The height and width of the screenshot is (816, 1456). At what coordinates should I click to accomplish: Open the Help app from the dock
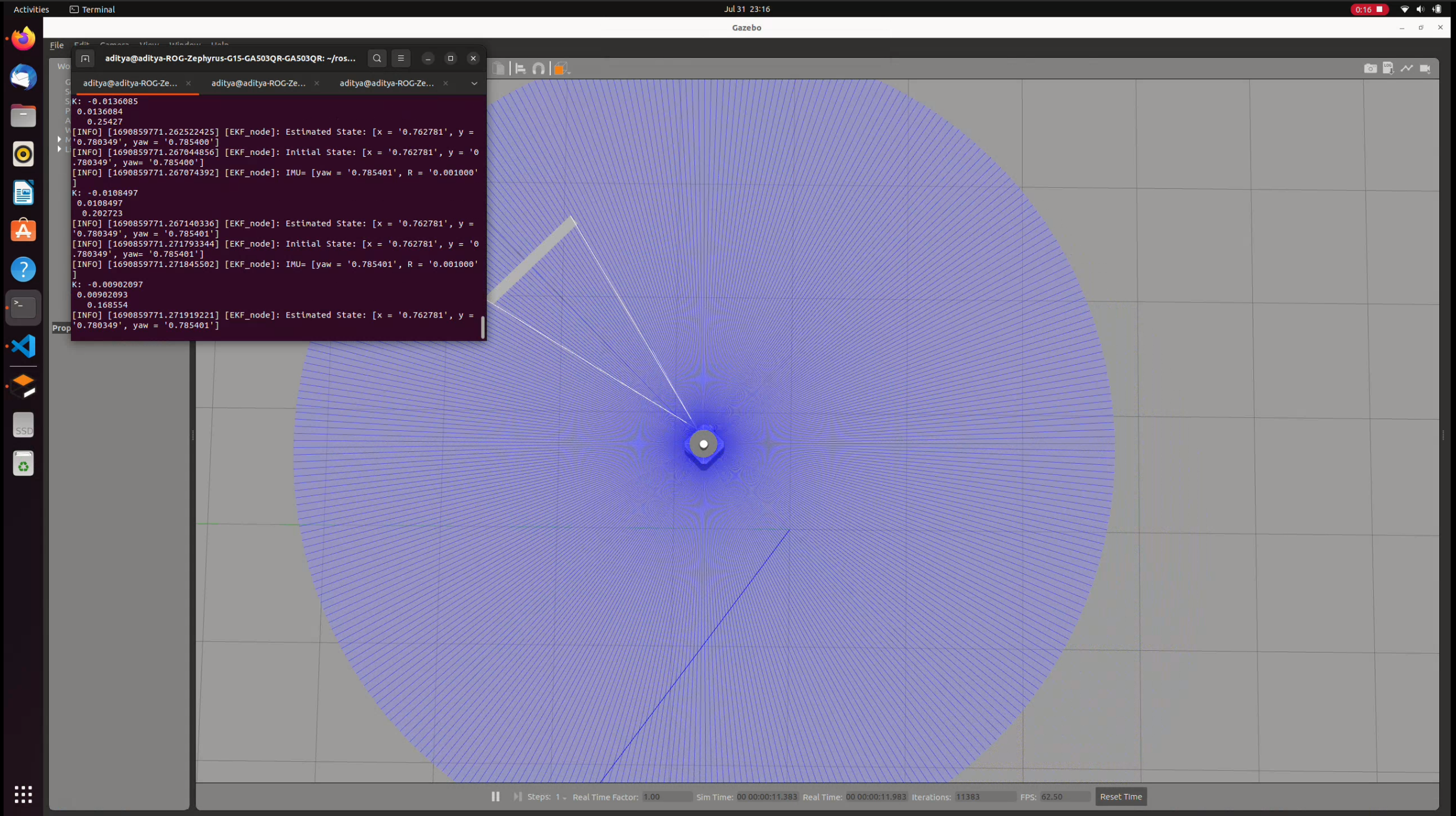pyautogui.click(x=23, y=269)
